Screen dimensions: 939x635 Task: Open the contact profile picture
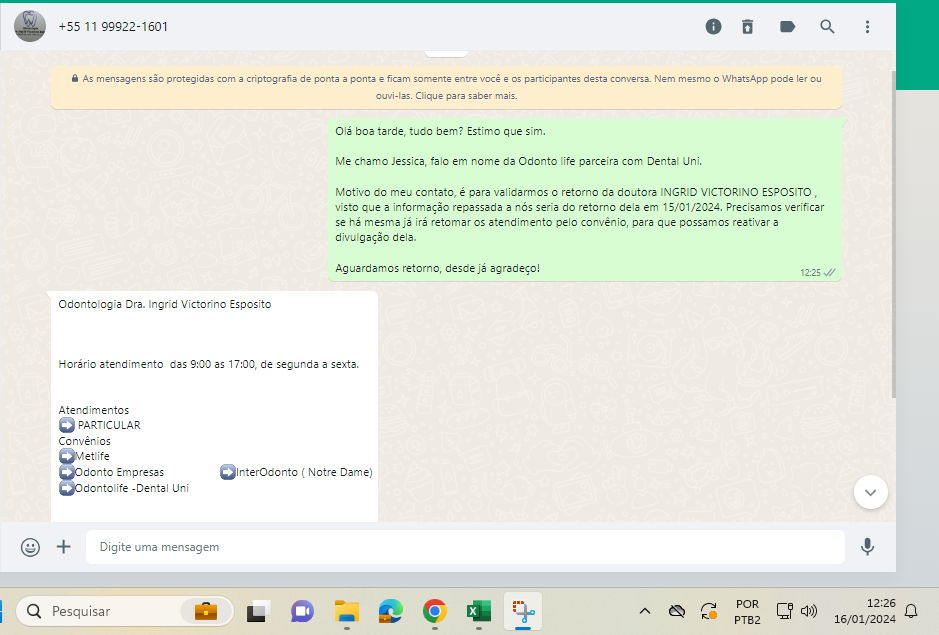point(30,26)
